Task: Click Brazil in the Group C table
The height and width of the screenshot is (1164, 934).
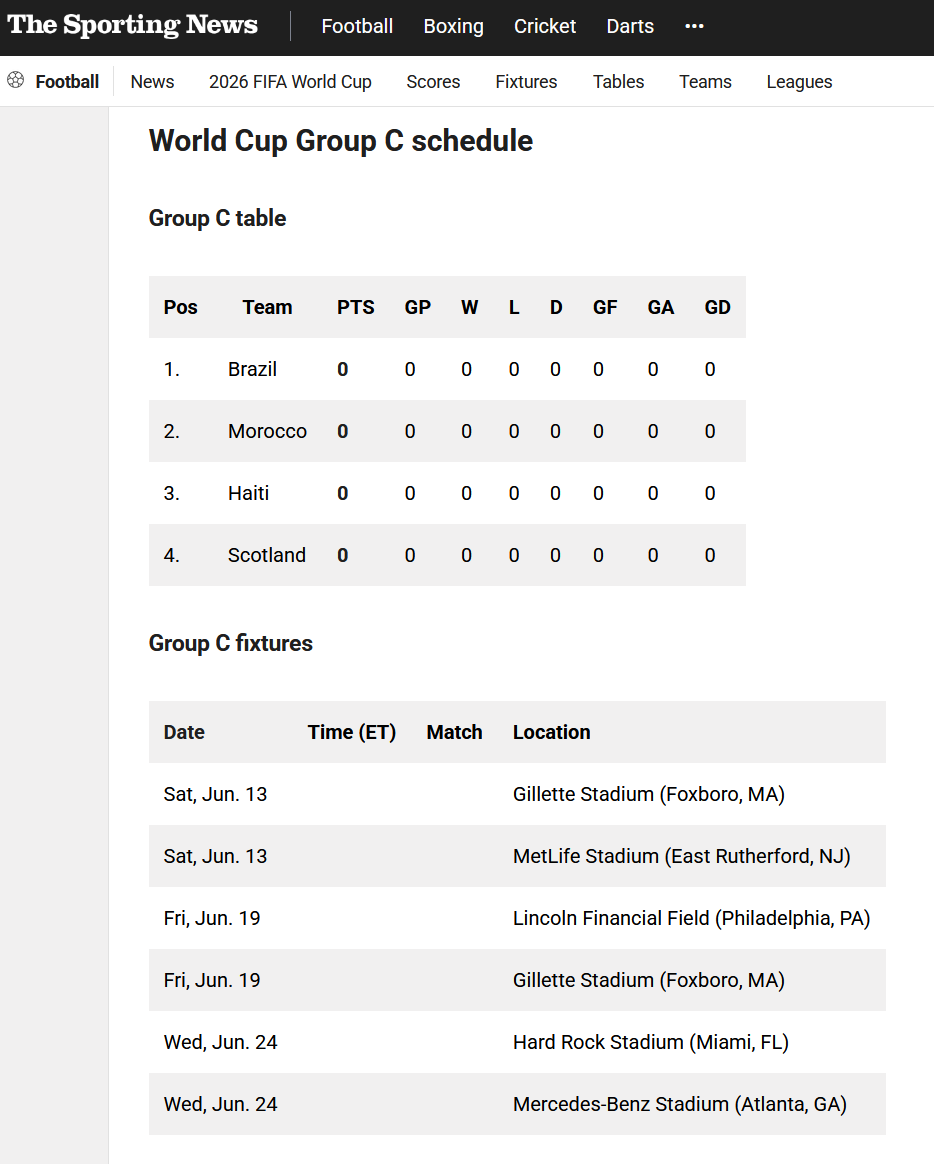Action: point(252,369)
